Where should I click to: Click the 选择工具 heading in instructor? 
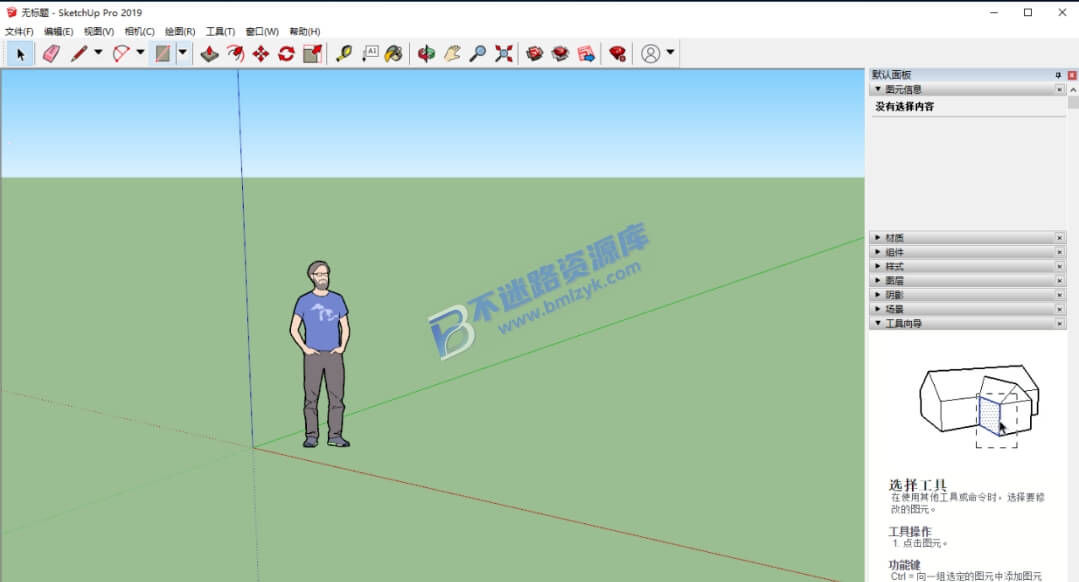(917, 484)
